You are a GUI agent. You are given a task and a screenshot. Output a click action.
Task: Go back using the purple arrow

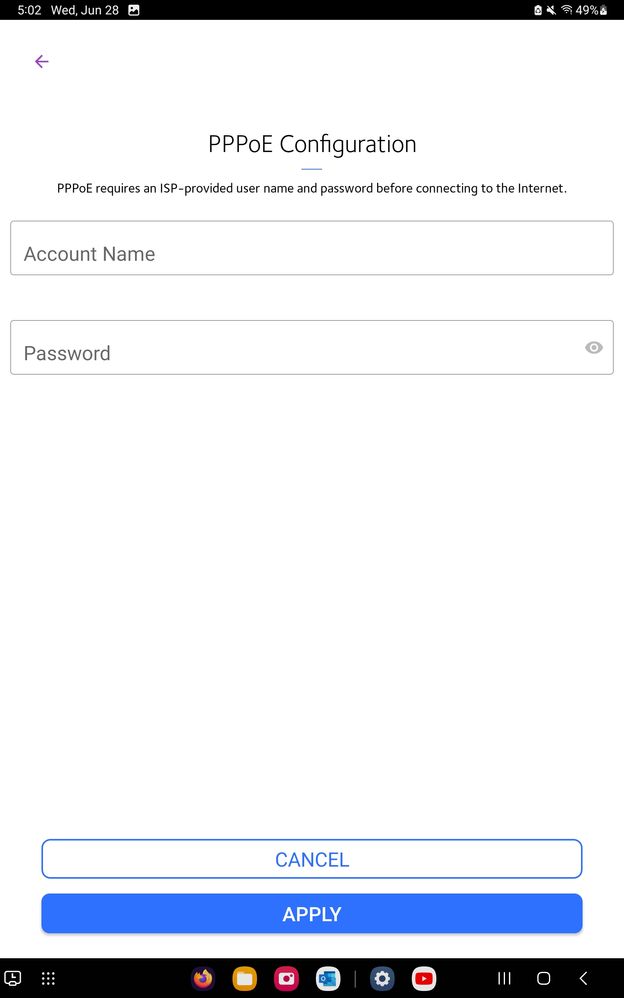[41, 61]
